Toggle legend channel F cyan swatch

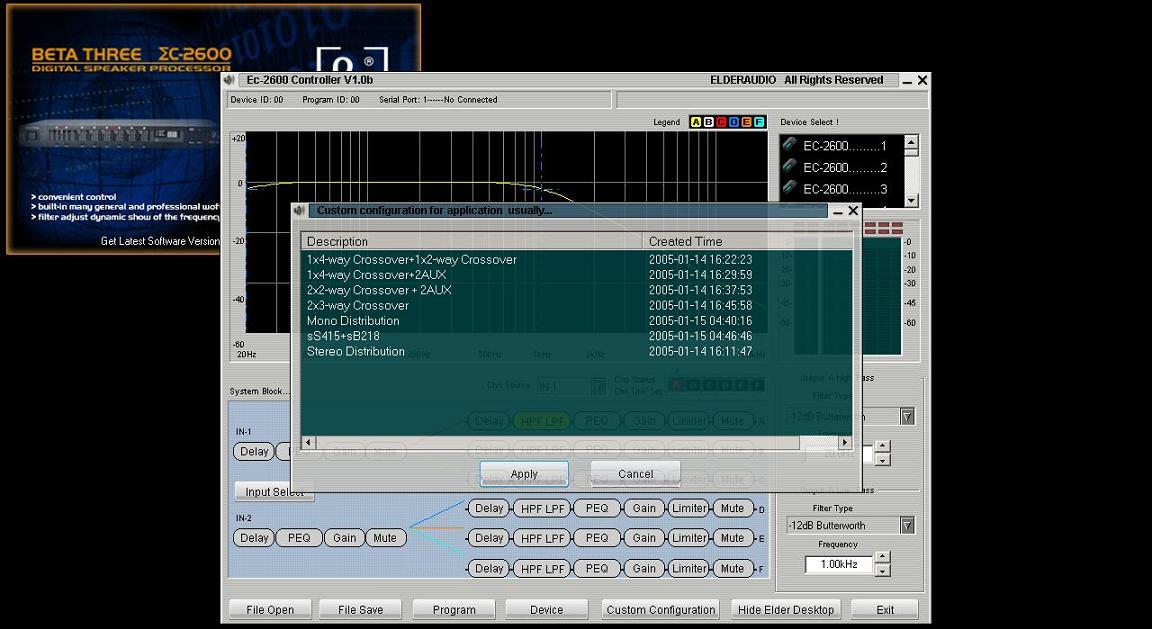[x=759, y=122]
